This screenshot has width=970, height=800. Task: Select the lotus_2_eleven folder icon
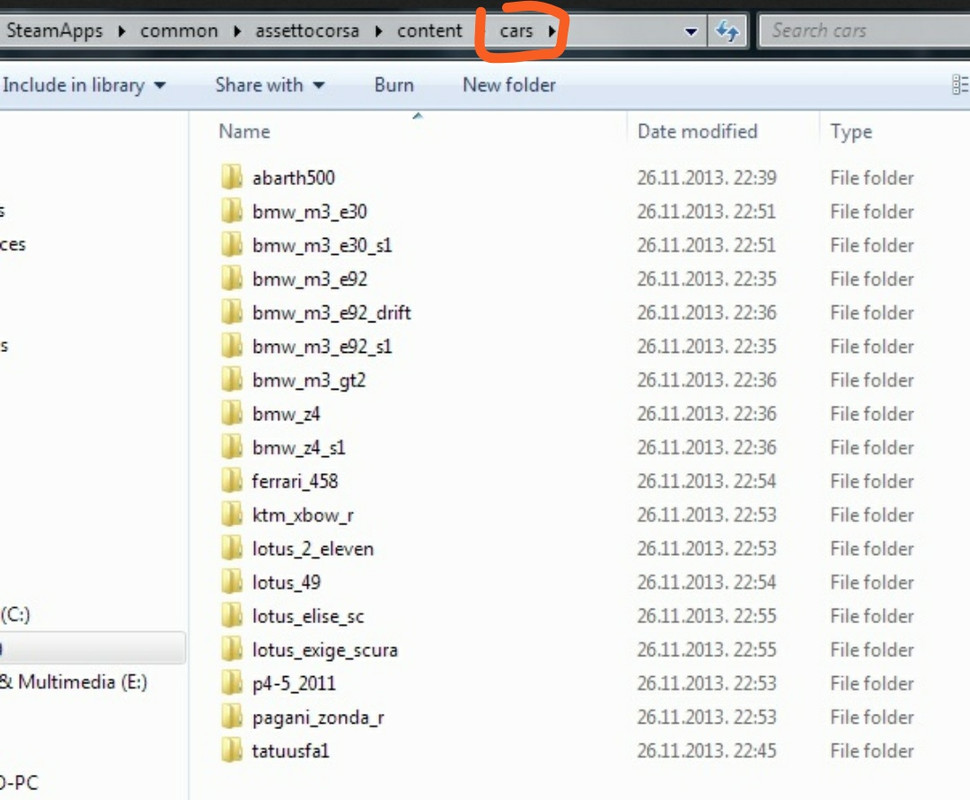tap(231, 548)
